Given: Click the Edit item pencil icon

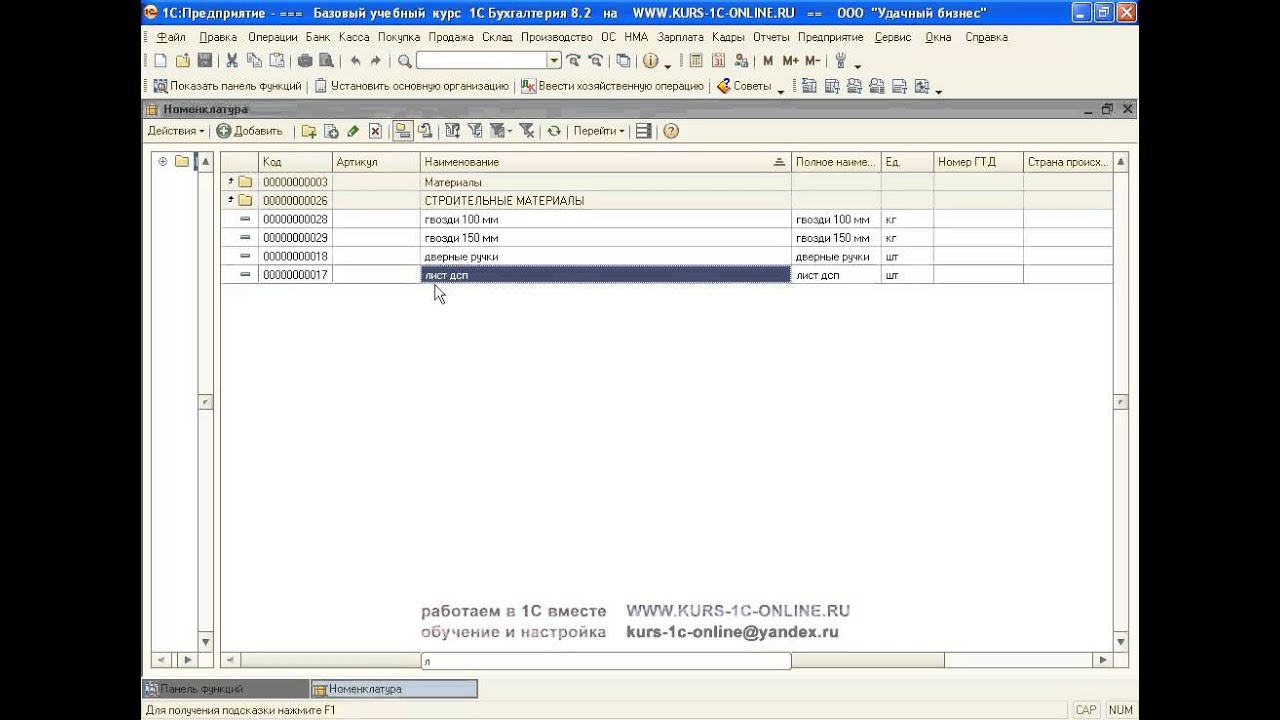Looking at the screenshot, I should coord(353,131).
